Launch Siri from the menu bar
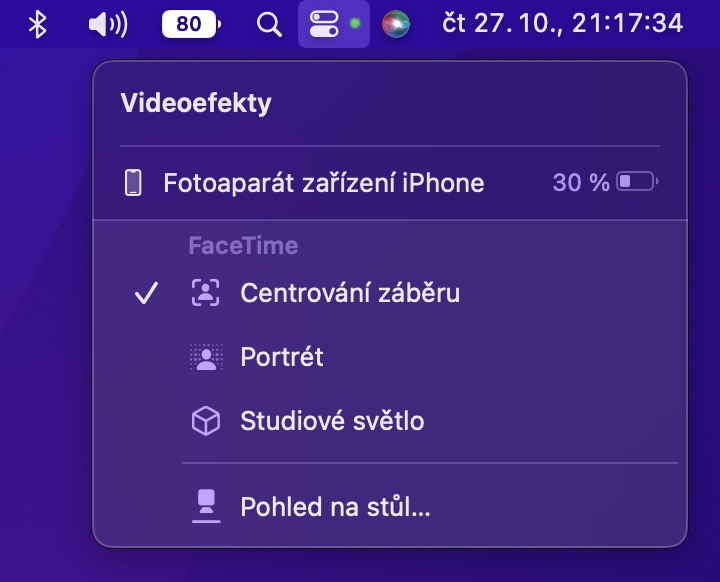The height and width of the screenshot is (582, 720). [x=396, y=23]
